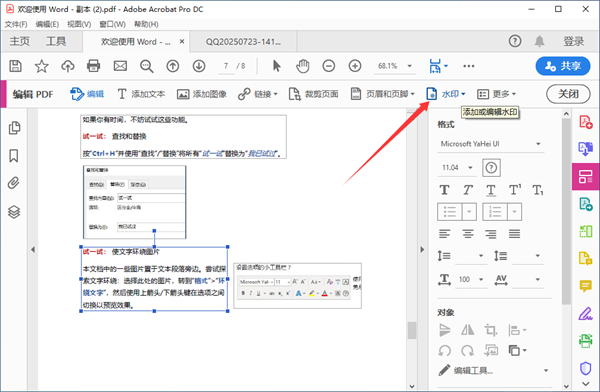This screenshot has width=600, height=392.
Task: Select the Crop object tool
Action: click(491, 330)
